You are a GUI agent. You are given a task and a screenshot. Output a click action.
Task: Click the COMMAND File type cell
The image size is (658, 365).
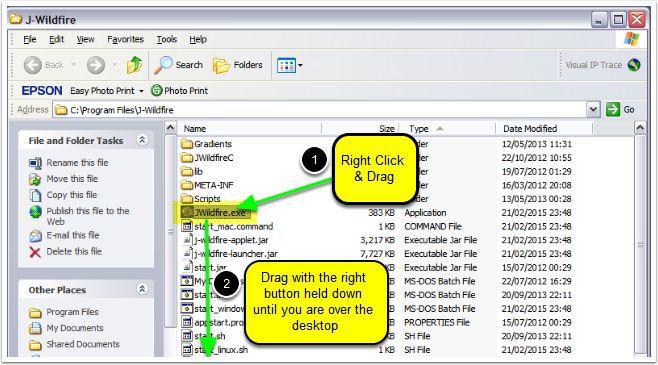point(433,227)
